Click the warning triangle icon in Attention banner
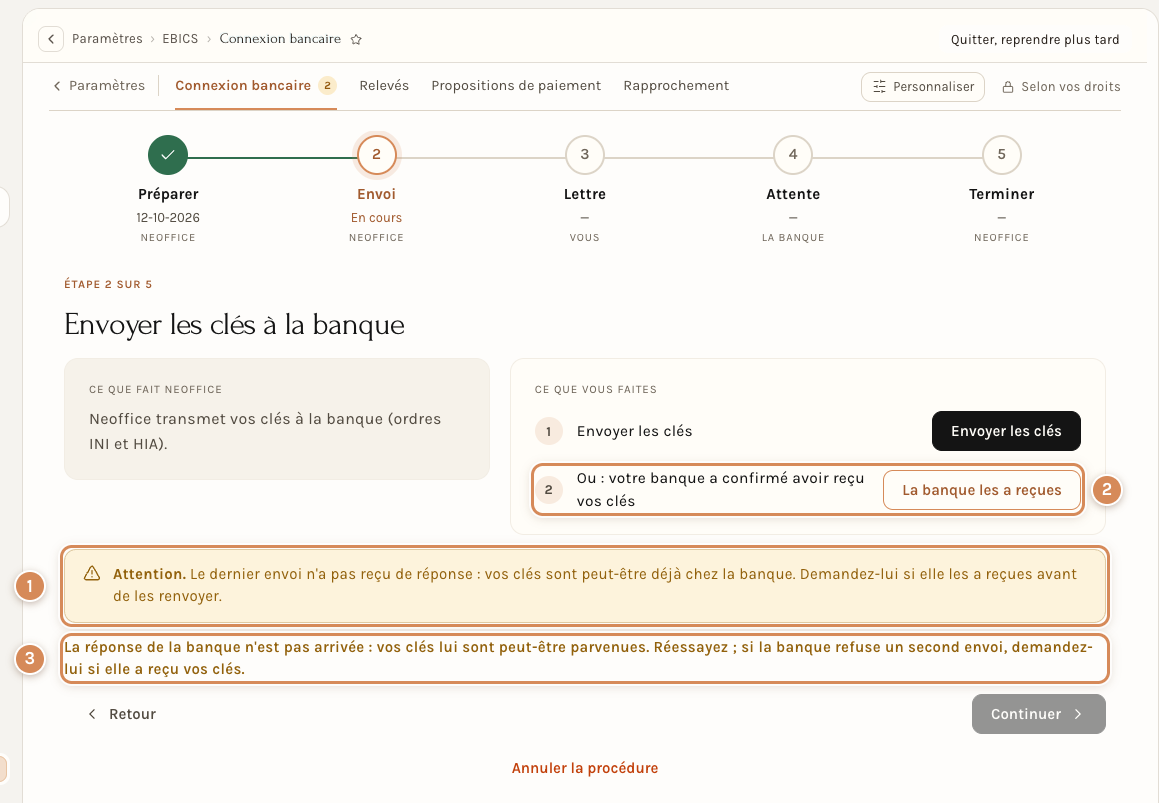Screen dimensions: 1159x803 pyautogui.click(x=92, y=574)
